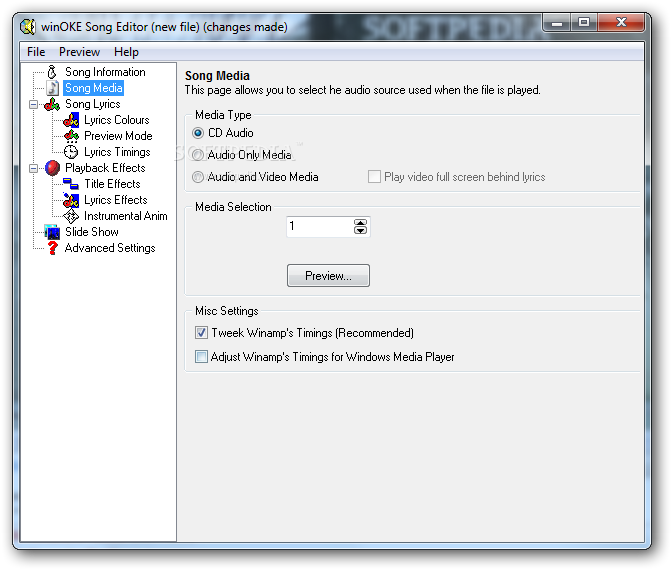Click the Lyrics Timings clock icon
672x570 pixels.
(x=71, y=152)
